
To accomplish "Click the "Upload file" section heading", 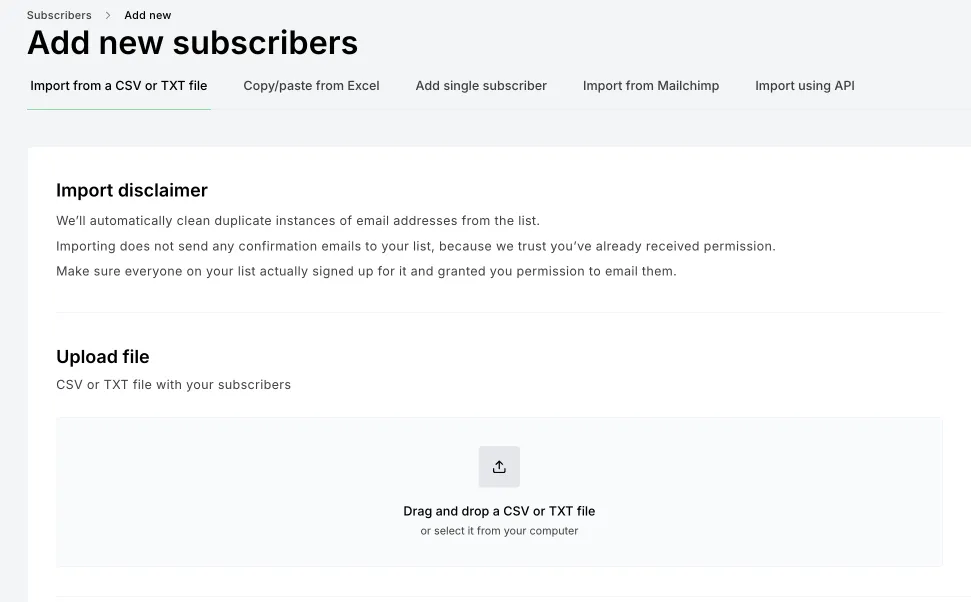I will [103, 357].
